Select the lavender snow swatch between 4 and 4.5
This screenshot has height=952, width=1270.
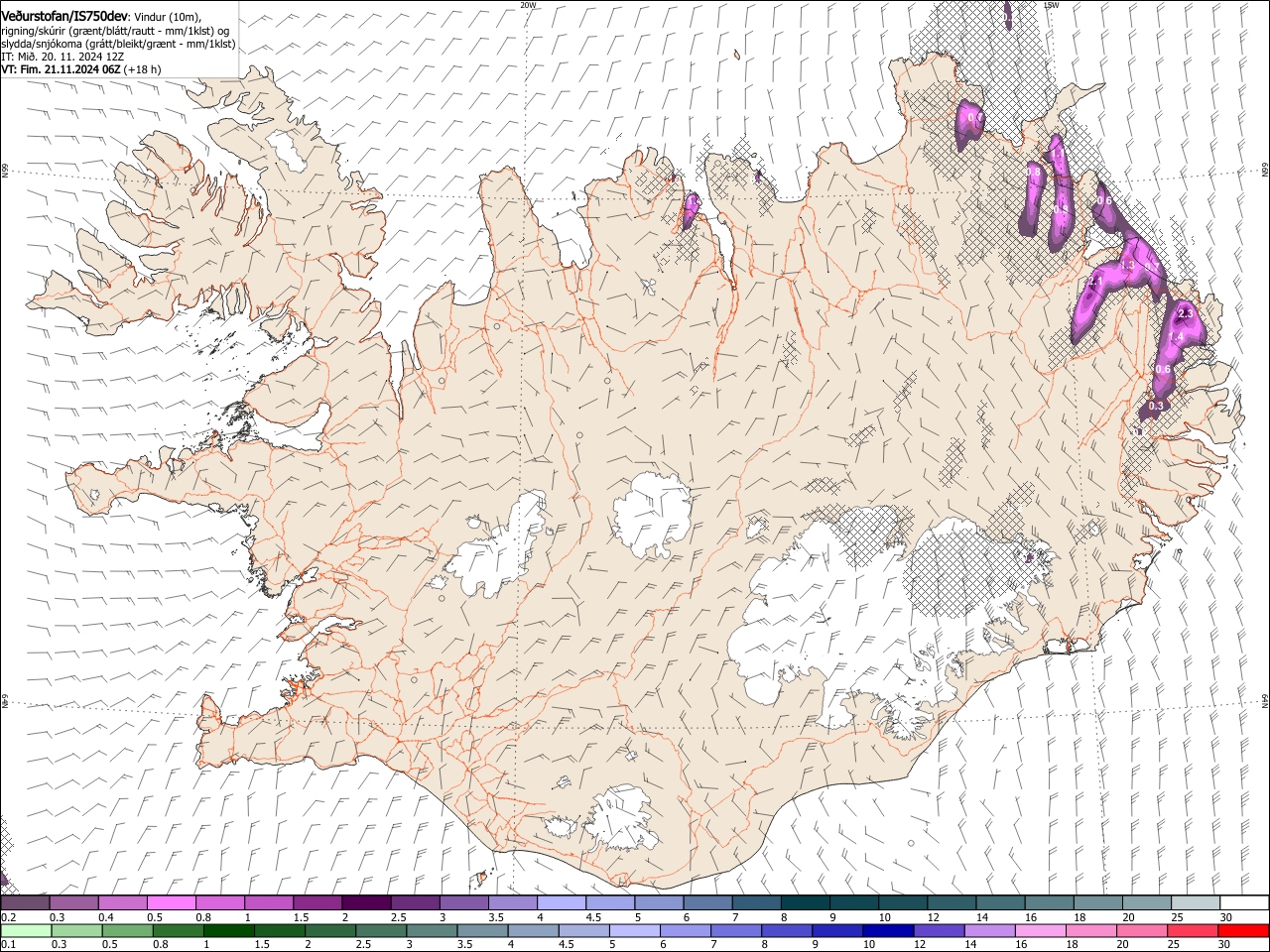click(x=561, y=903)
